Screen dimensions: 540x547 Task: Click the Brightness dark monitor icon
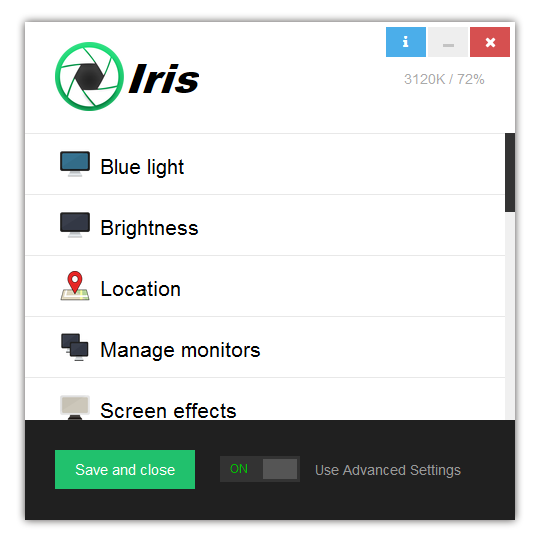tap(75, 225)
